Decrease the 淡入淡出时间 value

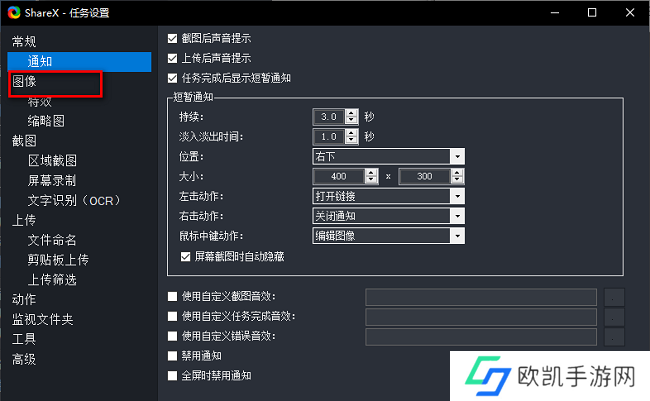(x=352, y=140)
